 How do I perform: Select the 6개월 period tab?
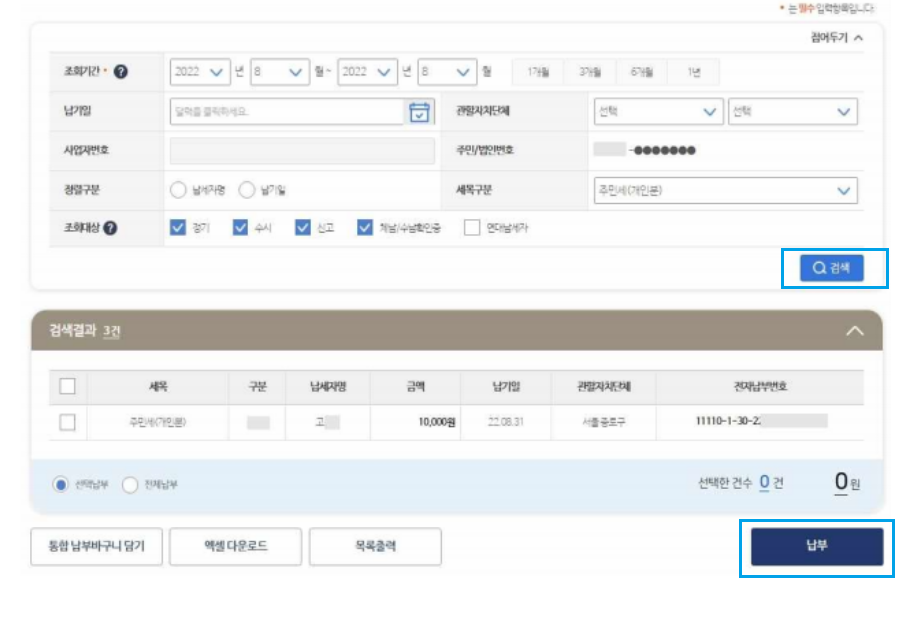pos(642,72)
